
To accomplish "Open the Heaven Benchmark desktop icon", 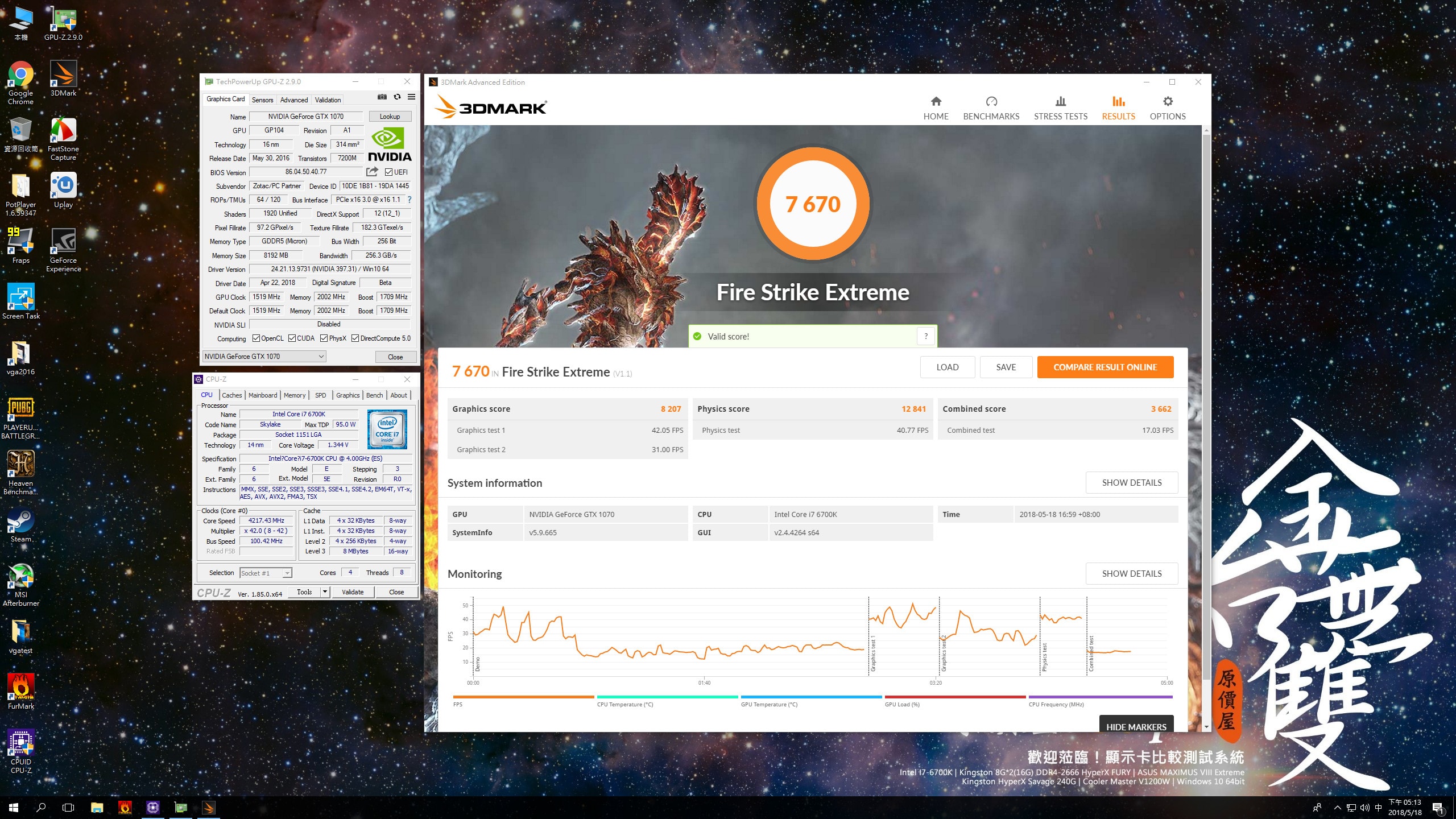I will click(x=20, y=473).
